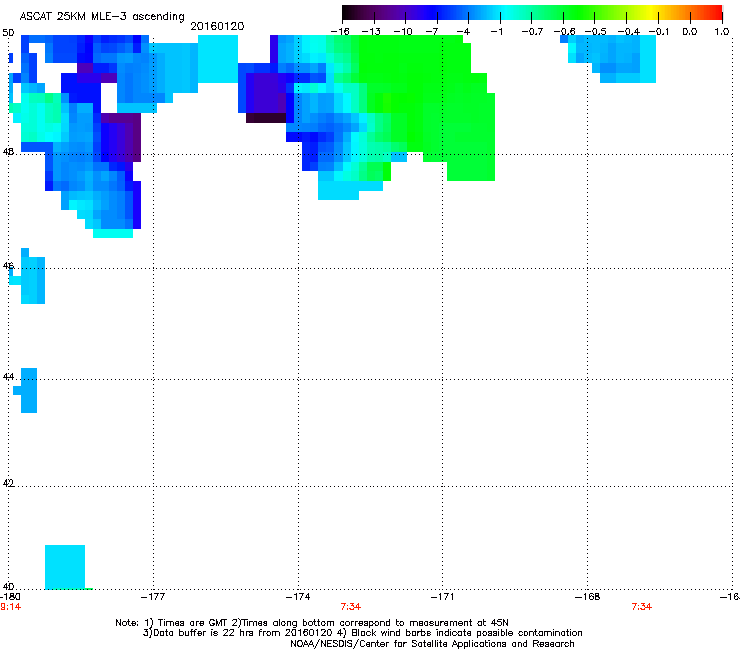Click the latitude label 48
Screen dimensions: 740x650
[x=8, y=152]
